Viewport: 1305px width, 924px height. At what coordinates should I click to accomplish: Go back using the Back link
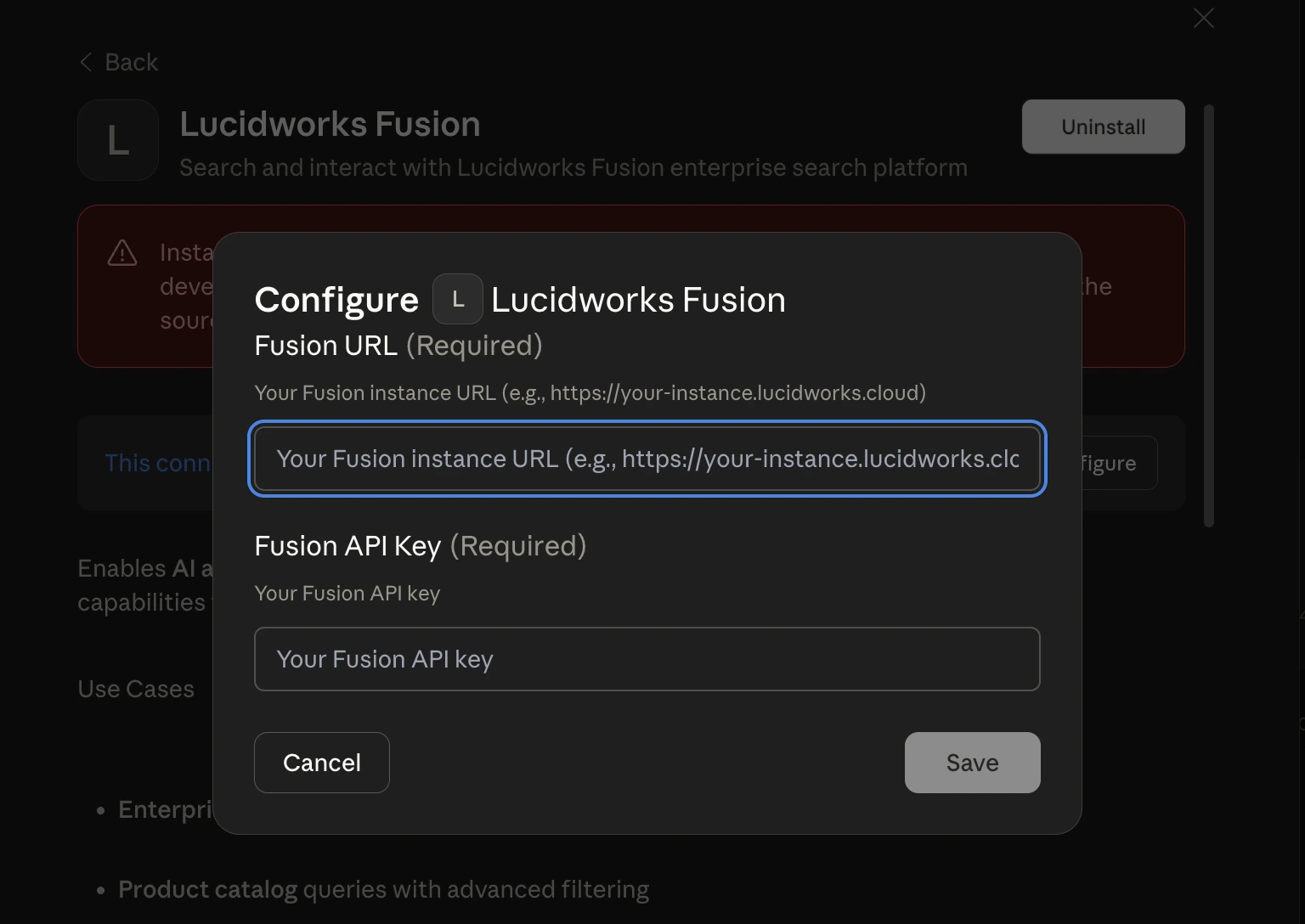(130, 61)
